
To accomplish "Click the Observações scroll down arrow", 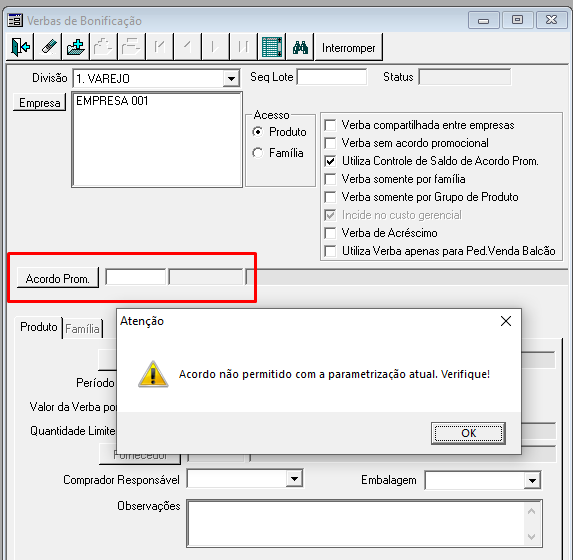I will click(x=532, y=537).
